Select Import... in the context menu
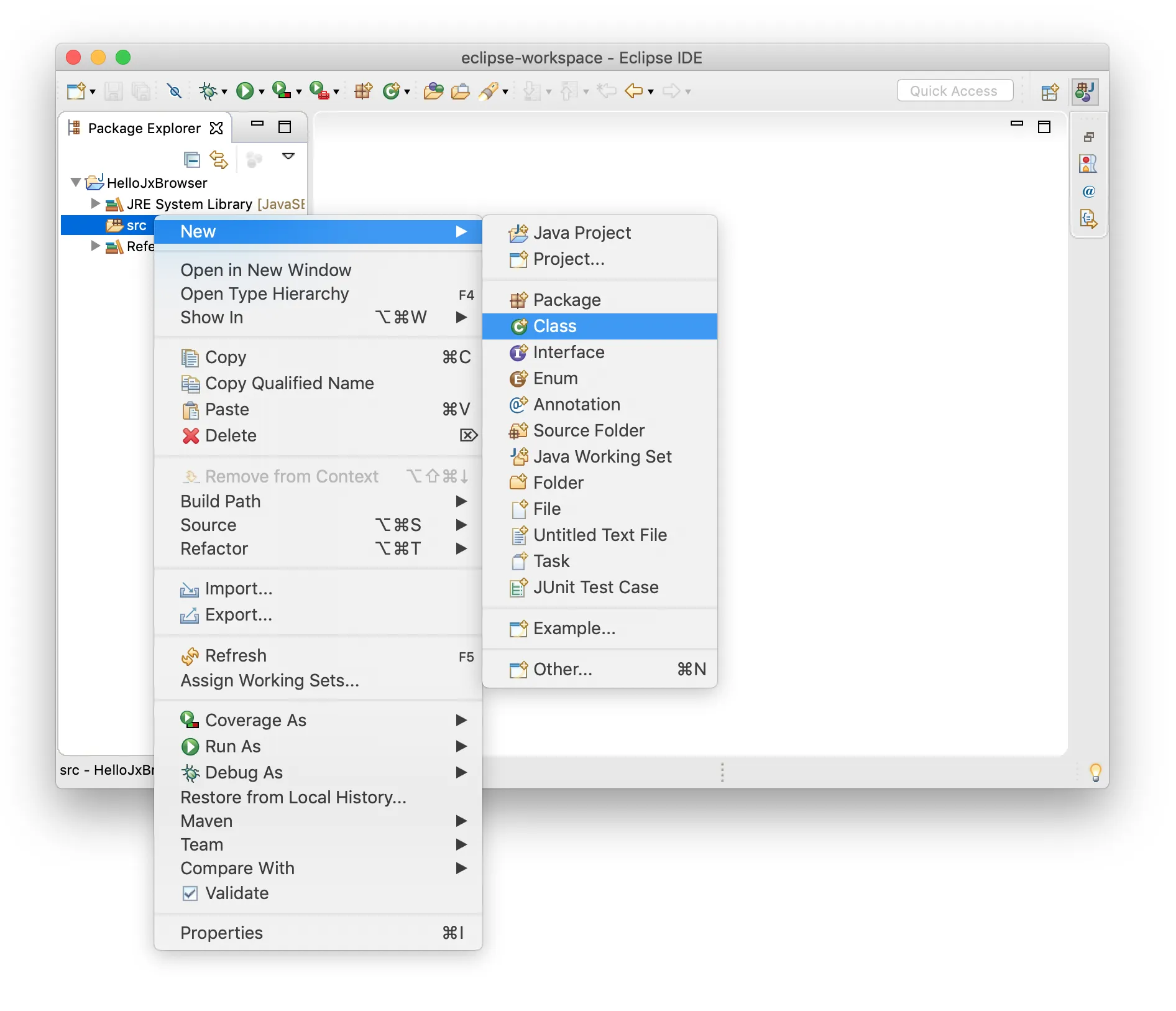Image resolution: width=1176 pixels, height=1011 pixels. coord(318,588)
